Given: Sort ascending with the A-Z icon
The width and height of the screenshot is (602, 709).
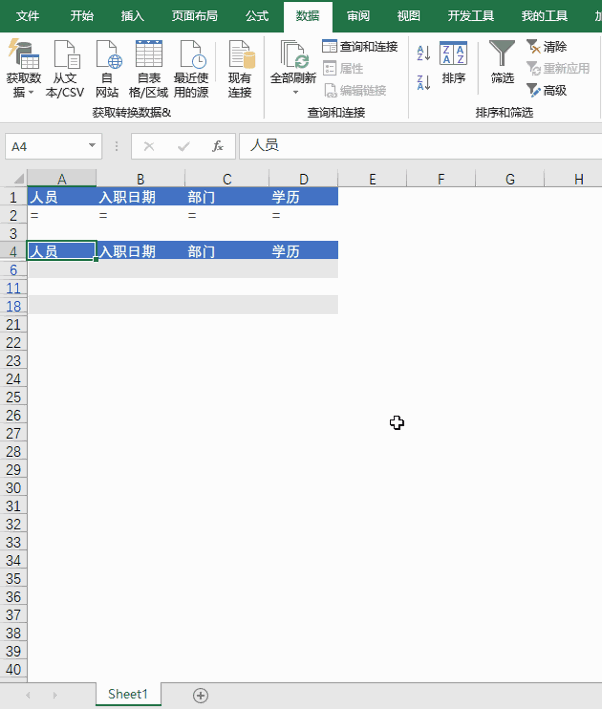Looking at the screenshot, I should (423, 54).
